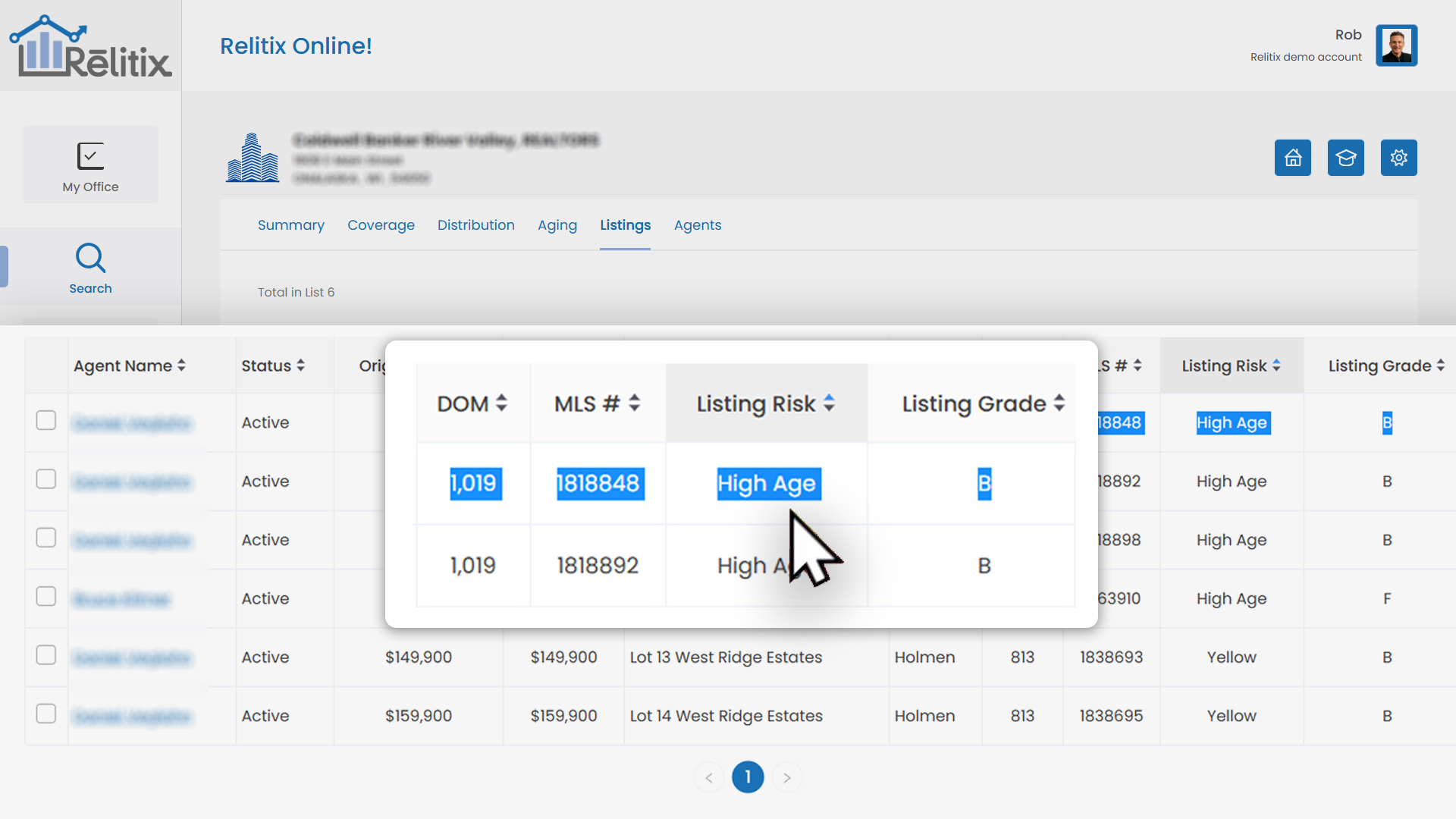This screenshot has width=1456, height=819.
Task: Switch to the Distribution tab
Action: tap(476, 224)
